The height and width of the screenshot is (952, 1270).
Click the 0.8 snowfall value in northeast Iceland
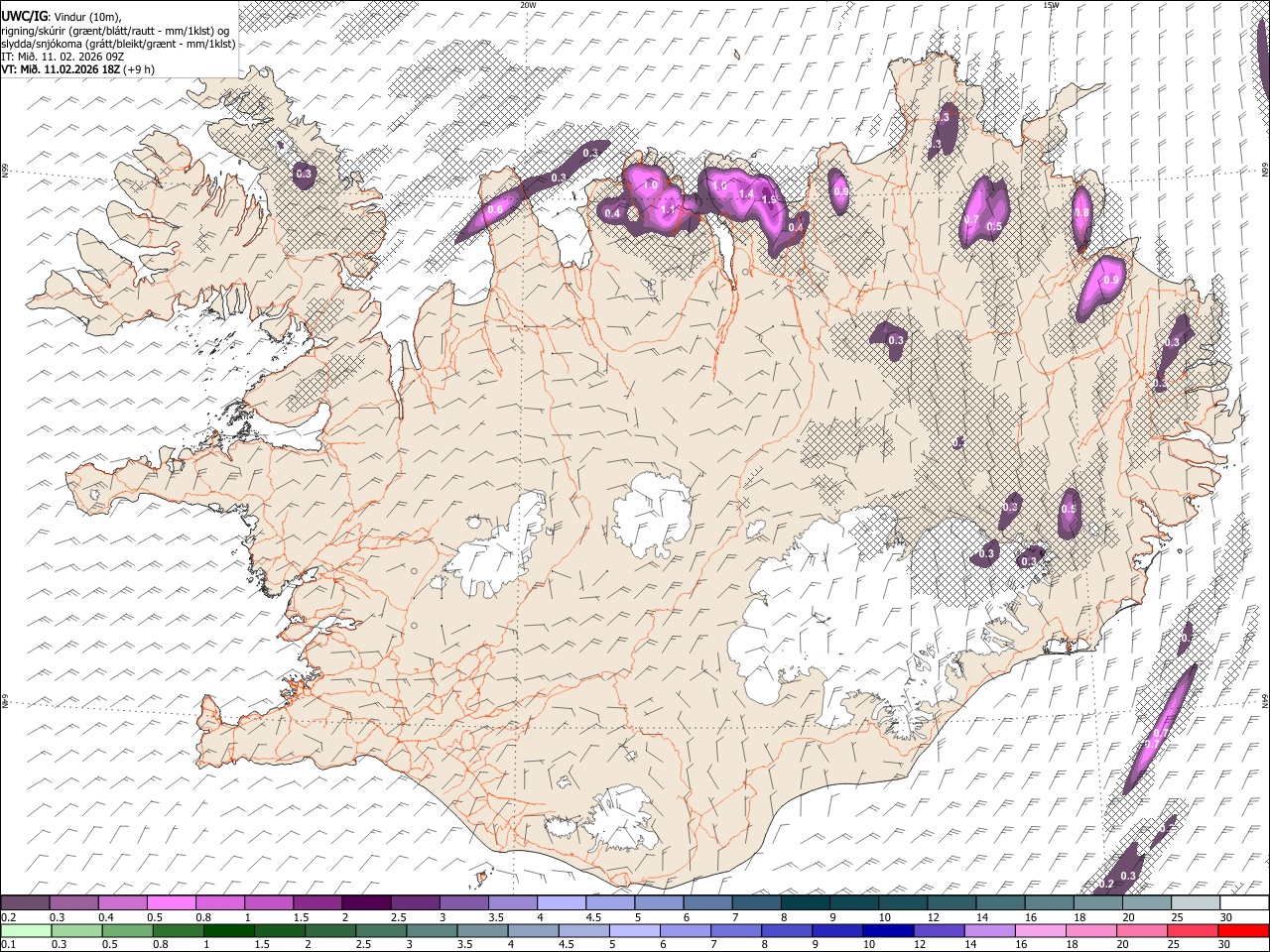1081,212
